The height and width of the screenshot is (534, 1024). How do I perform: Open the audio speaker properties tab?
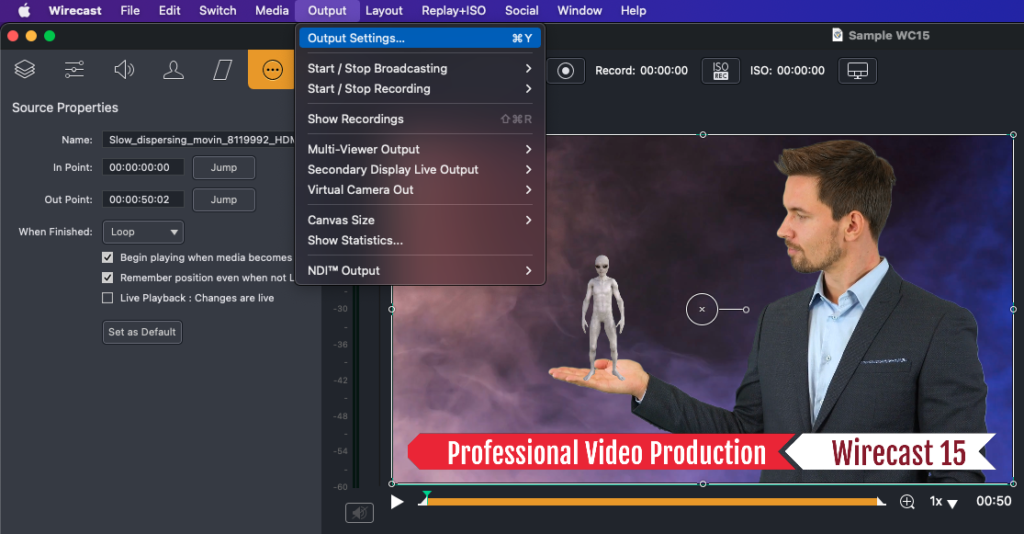click(124, 69)
